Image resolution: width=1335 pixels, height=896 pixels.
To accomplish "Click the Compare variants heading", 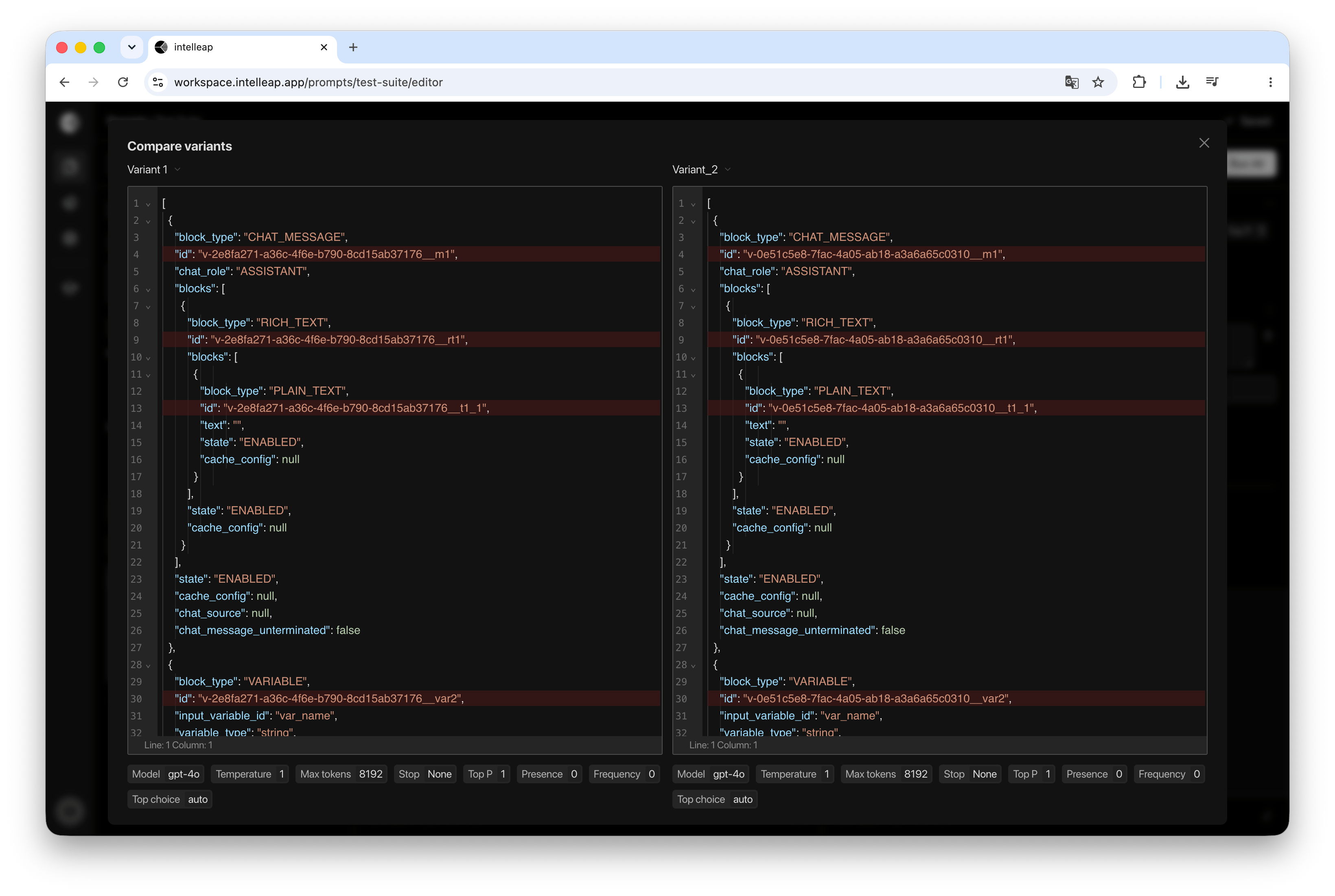I will pyautogui.click(x=179, y=146).
